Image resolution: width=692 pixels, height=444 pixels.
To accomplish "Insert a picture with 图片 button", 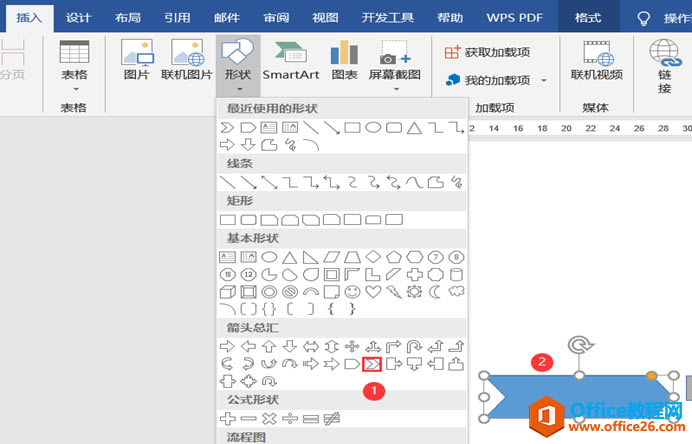I will coord(137,60).
